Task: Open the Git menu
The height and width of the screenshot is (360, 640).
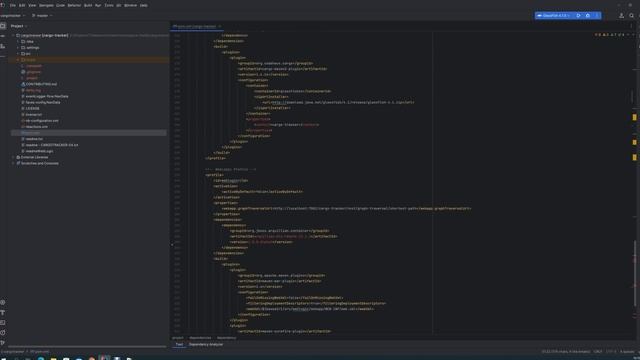Action: pos(118,5)
